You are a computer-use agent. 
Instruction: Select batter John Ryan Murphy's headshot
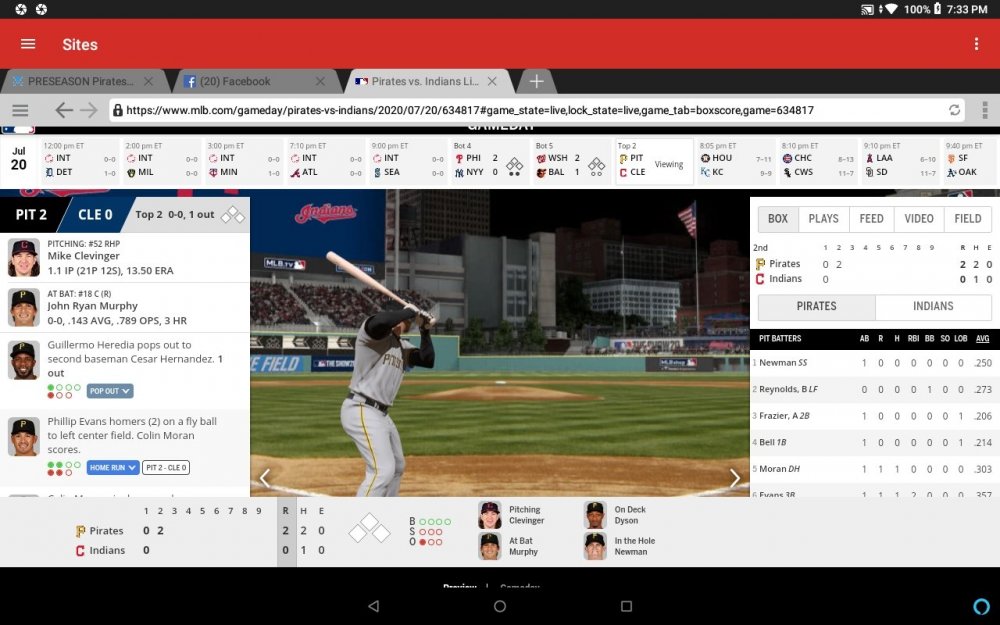(24, 307)
